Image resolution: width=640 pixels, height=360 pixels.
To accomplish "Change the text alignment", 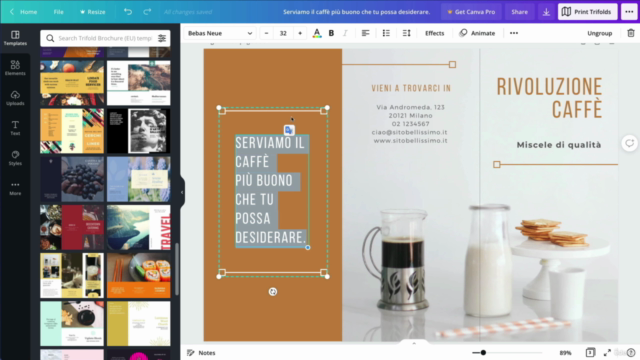I will (366, 33).
